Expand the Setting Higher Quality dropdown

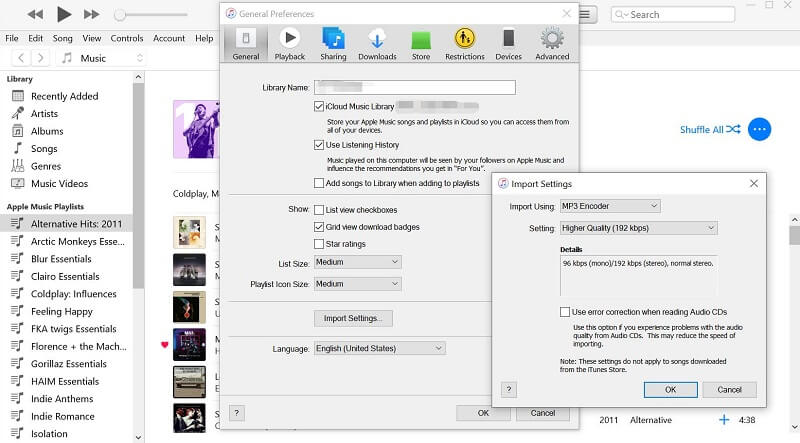[x=638, y=228]
